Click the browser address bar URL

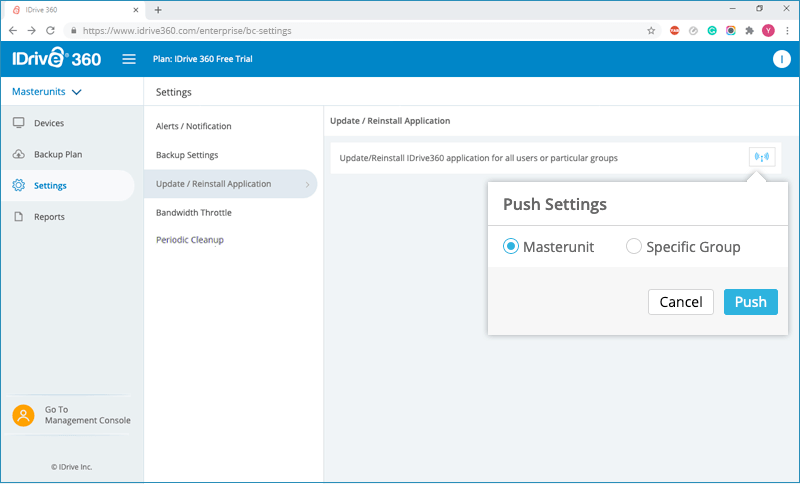(187, 31)
